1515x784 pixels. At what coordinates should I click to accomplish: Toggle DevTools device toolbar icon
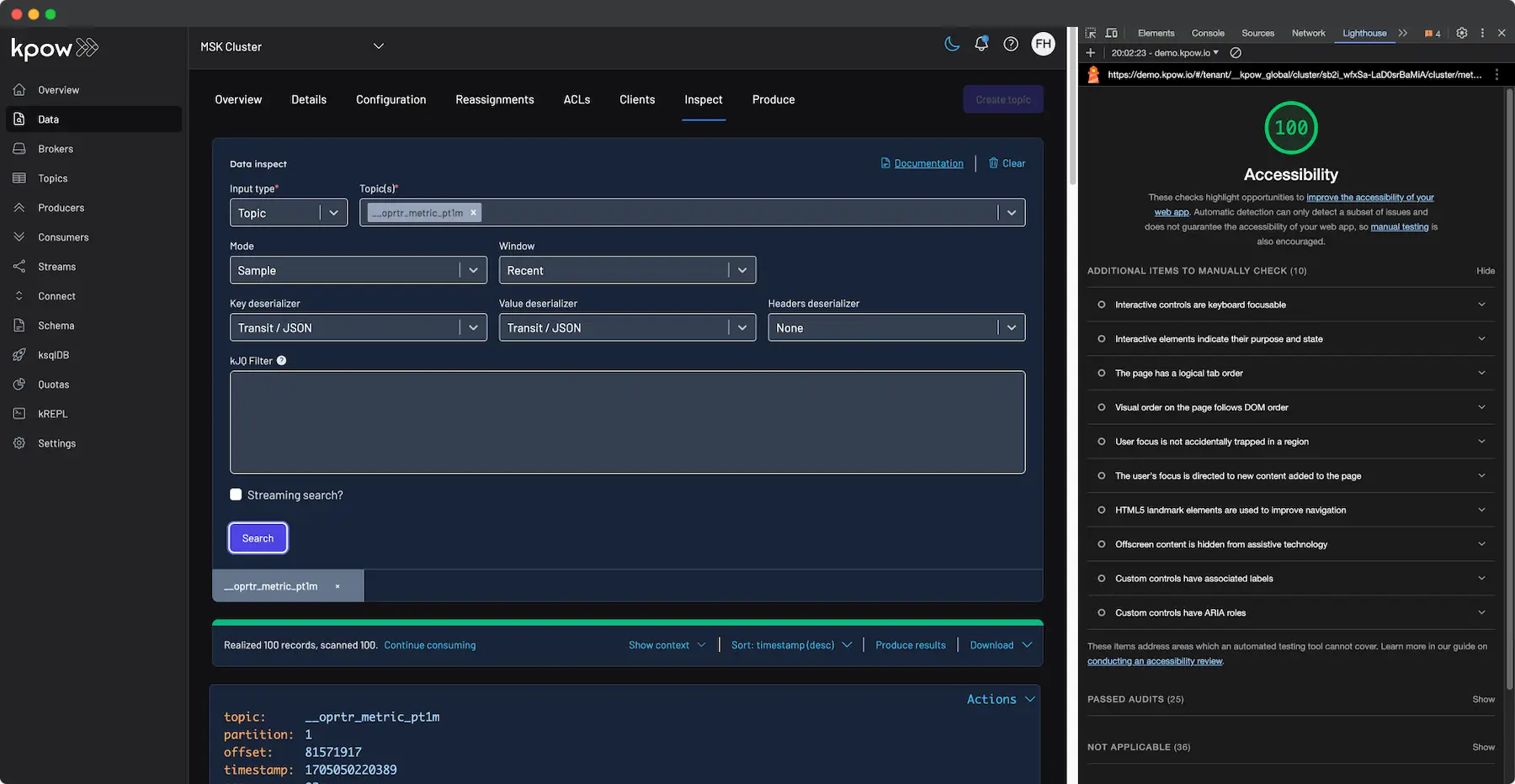point(1111,33)
